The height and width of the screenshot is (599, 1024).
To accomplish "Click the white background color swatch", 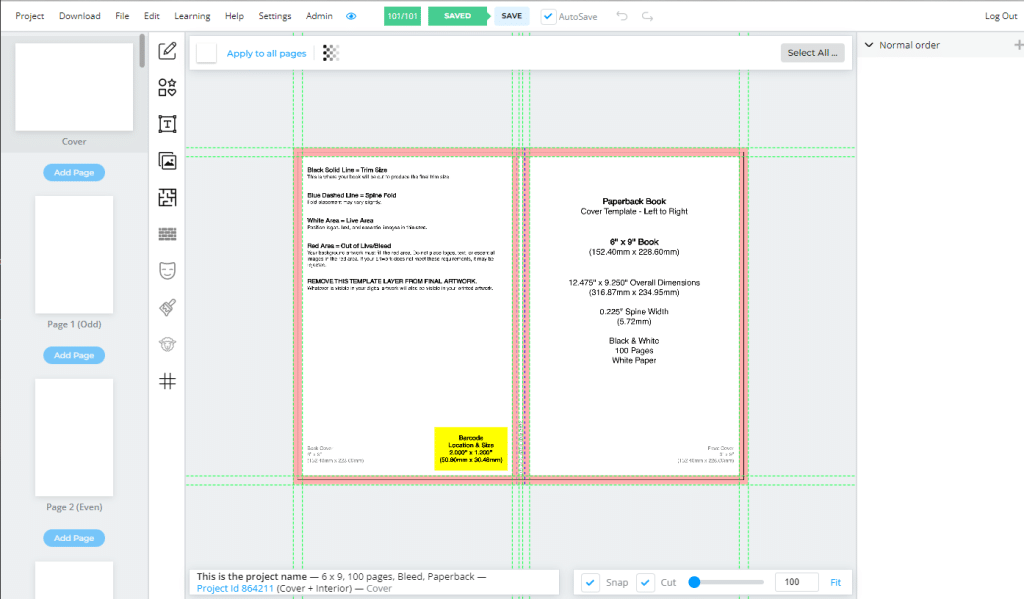I will click(207, 53).
